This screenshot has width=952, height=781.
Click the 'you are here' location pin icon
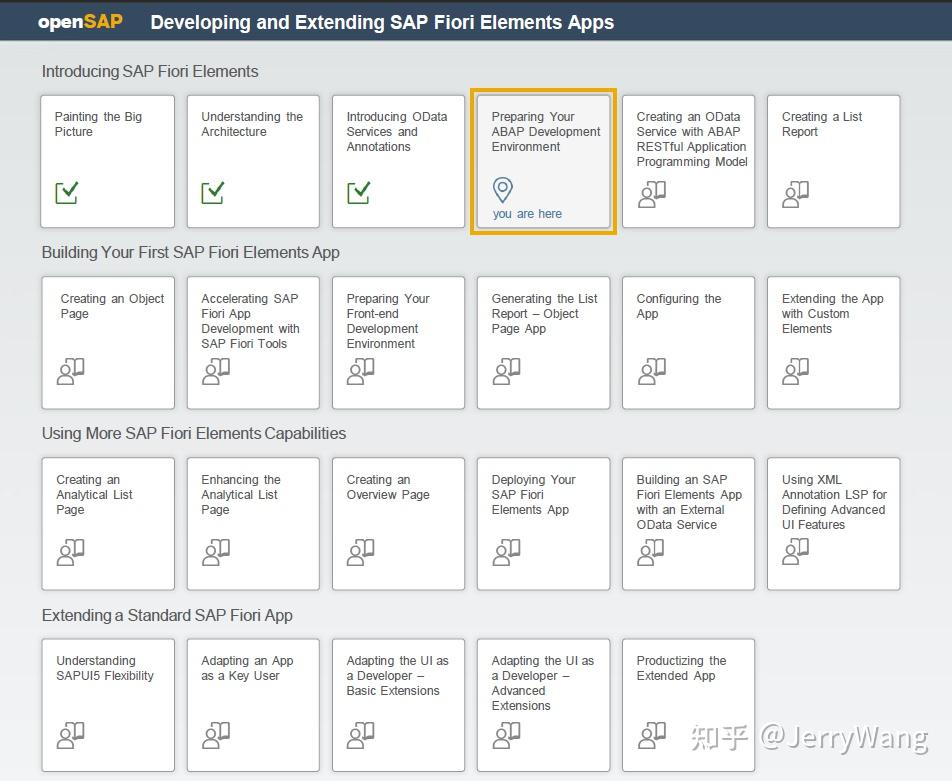[x=503, y=190]
